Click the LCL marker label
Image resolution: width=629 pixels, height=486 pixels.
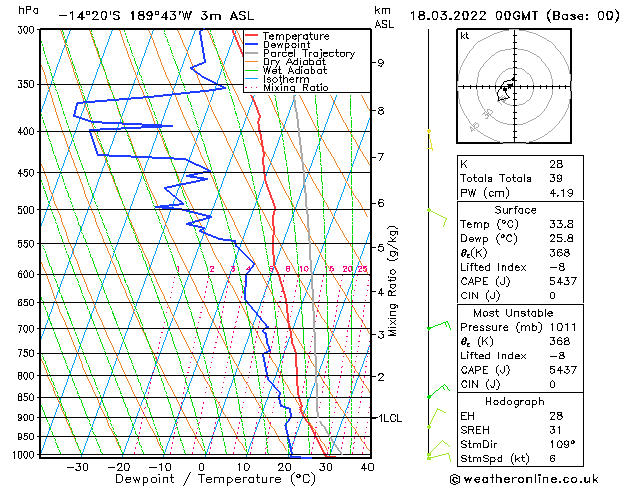[390, 418]
